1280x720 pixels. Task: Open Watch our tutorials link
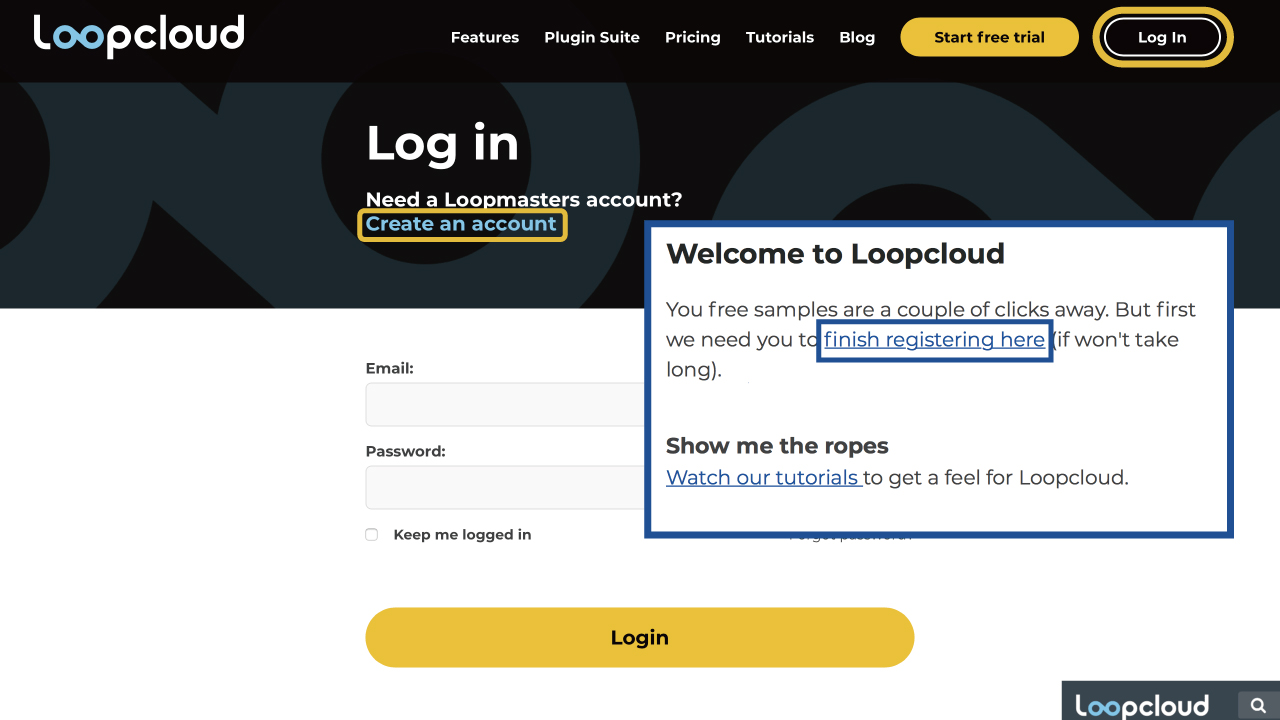[763, 477]
